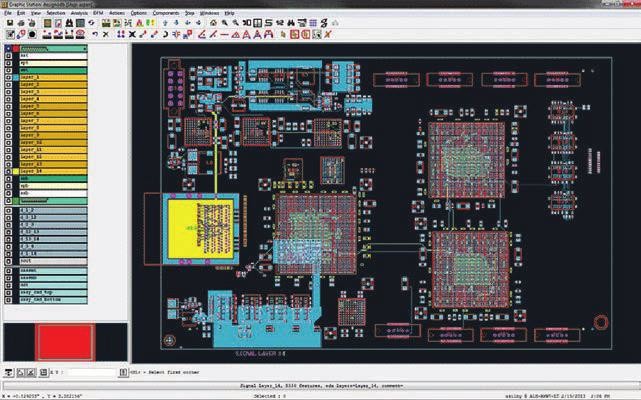Viewport: 641px width, 400px height.
Task: Click the black circle icon in second toolbar
Action: point(32,34)
